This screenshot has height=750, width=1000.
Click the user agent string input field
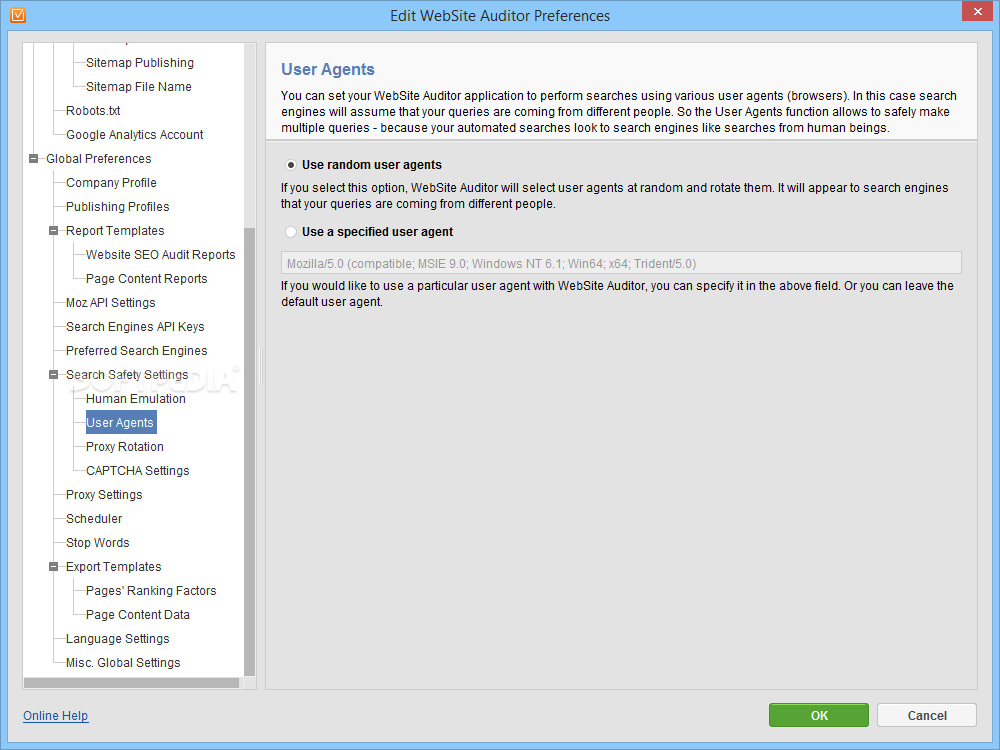click(x=621, y=263)
